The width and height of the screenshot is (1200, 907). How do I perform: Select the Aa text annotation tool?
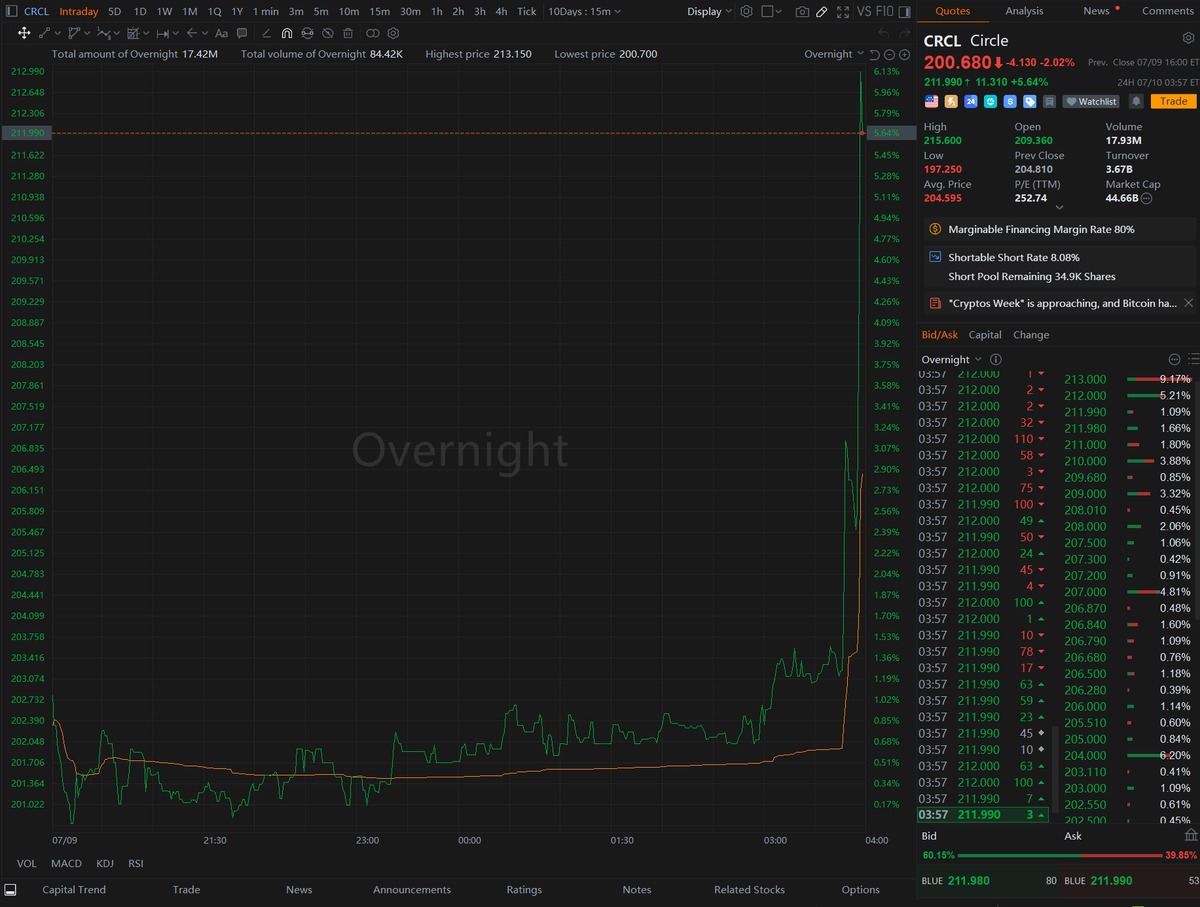pyautogui.click(x=221, y=33)
